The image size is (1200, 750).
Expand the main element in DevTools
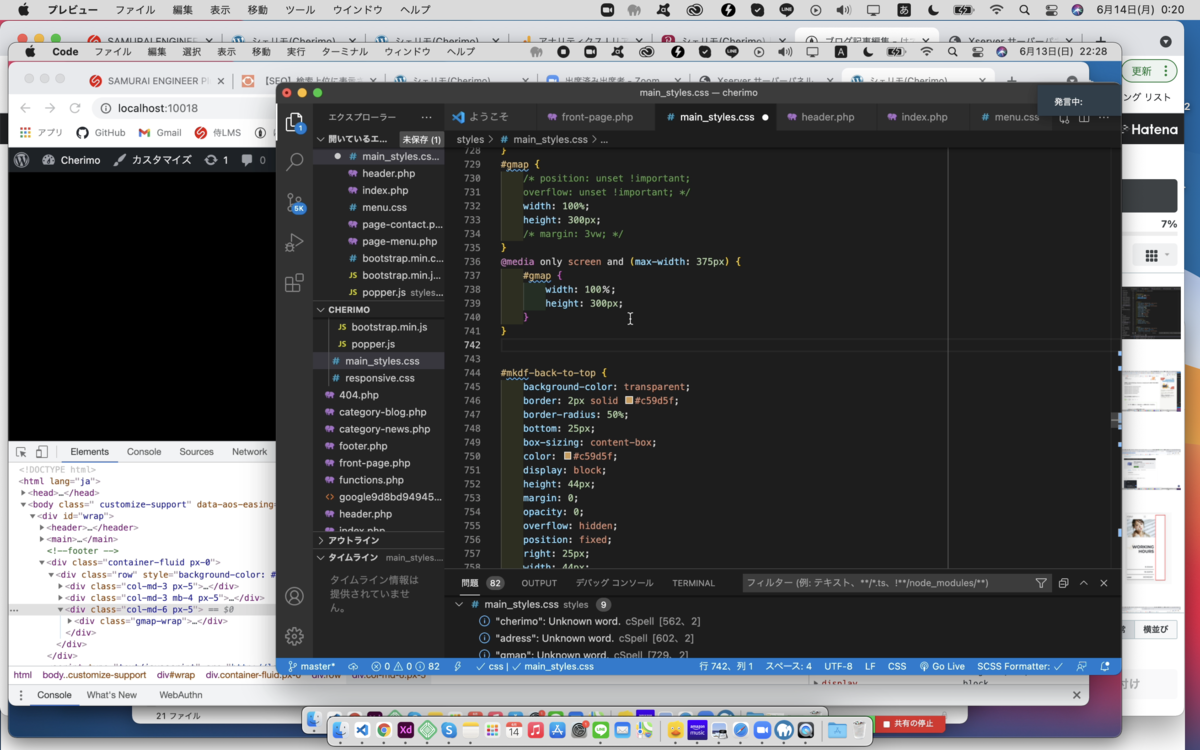pos(42,540)
